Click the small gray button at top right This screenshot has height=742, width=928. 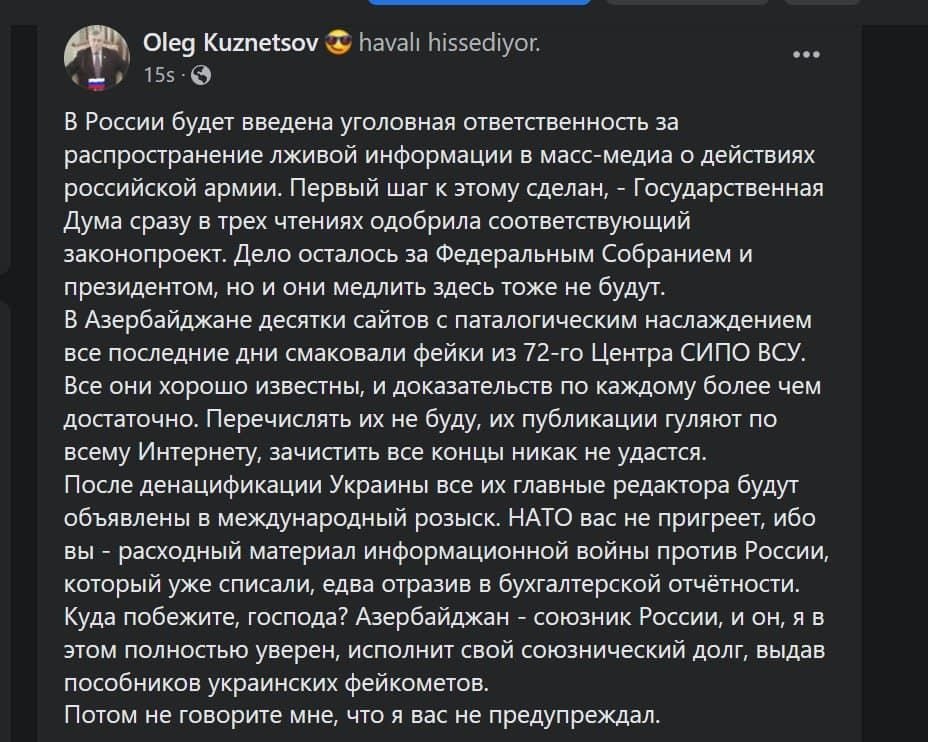coord(822,2)
